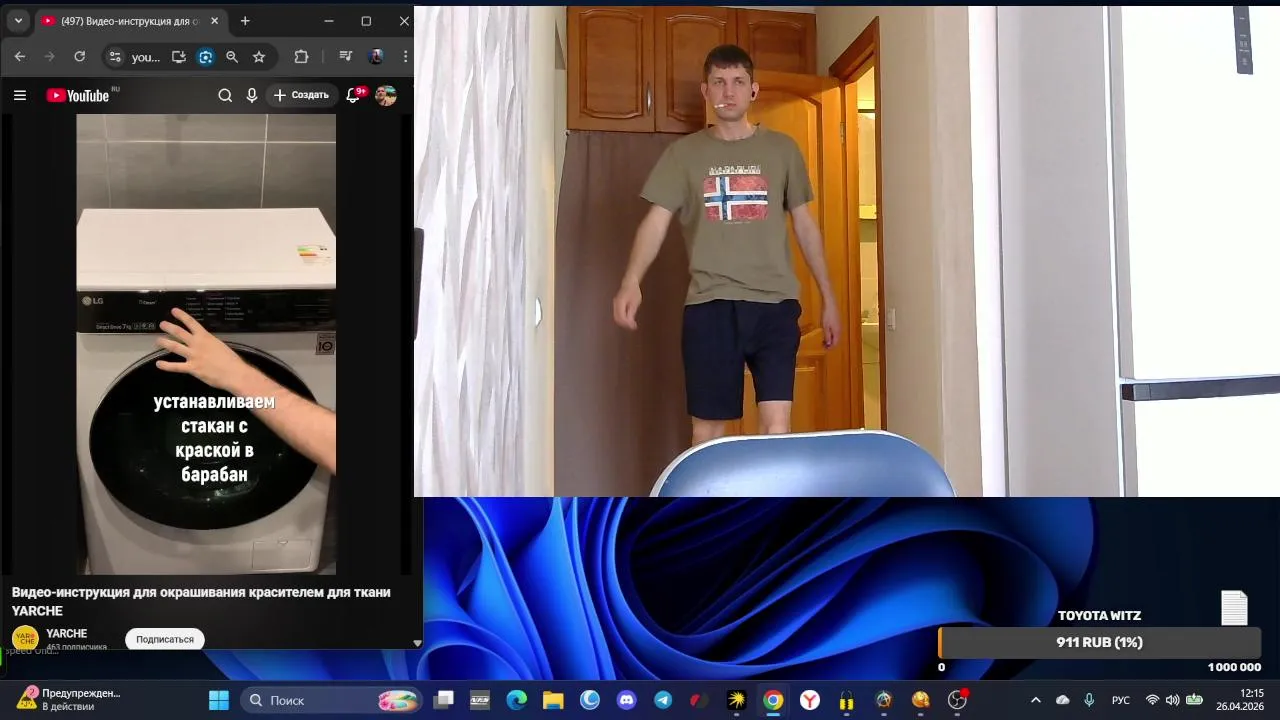Screen dimensions: 1280x720
Task: Open OneDrive cloud tray icon
Action: click(1062, 700)
